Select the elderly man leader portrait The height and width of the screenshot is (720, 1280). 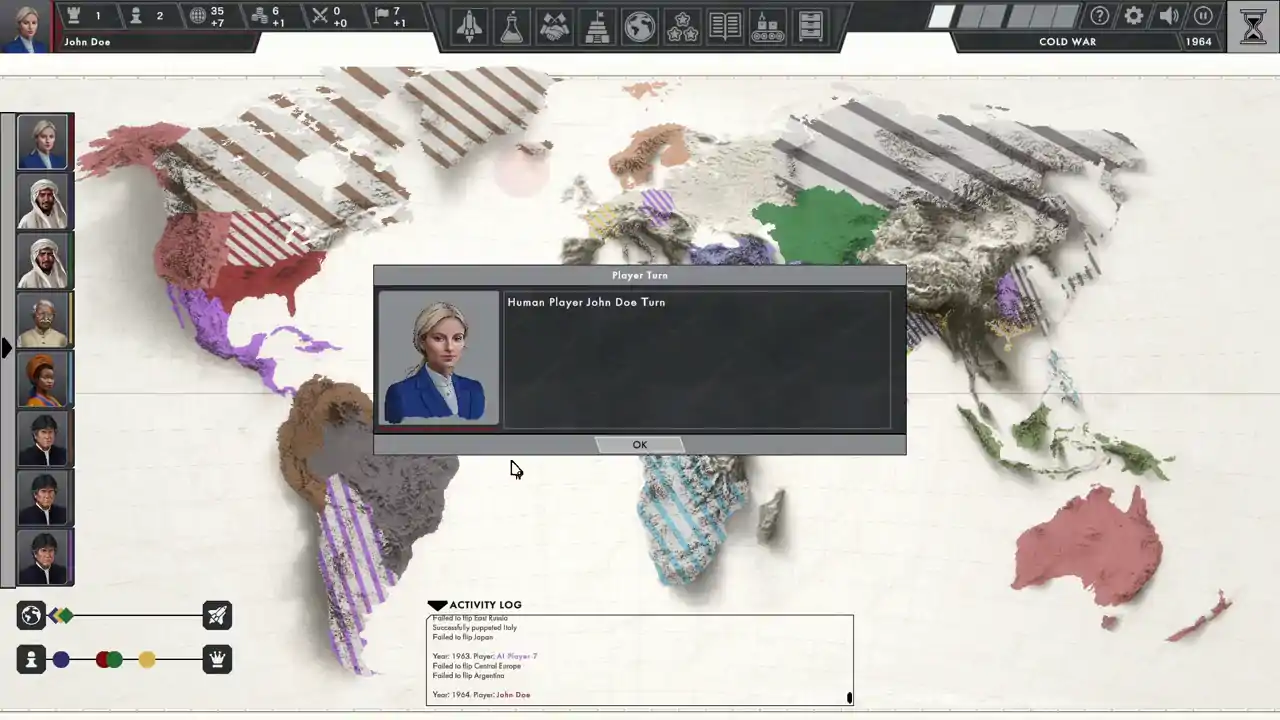tap(43, 320)
